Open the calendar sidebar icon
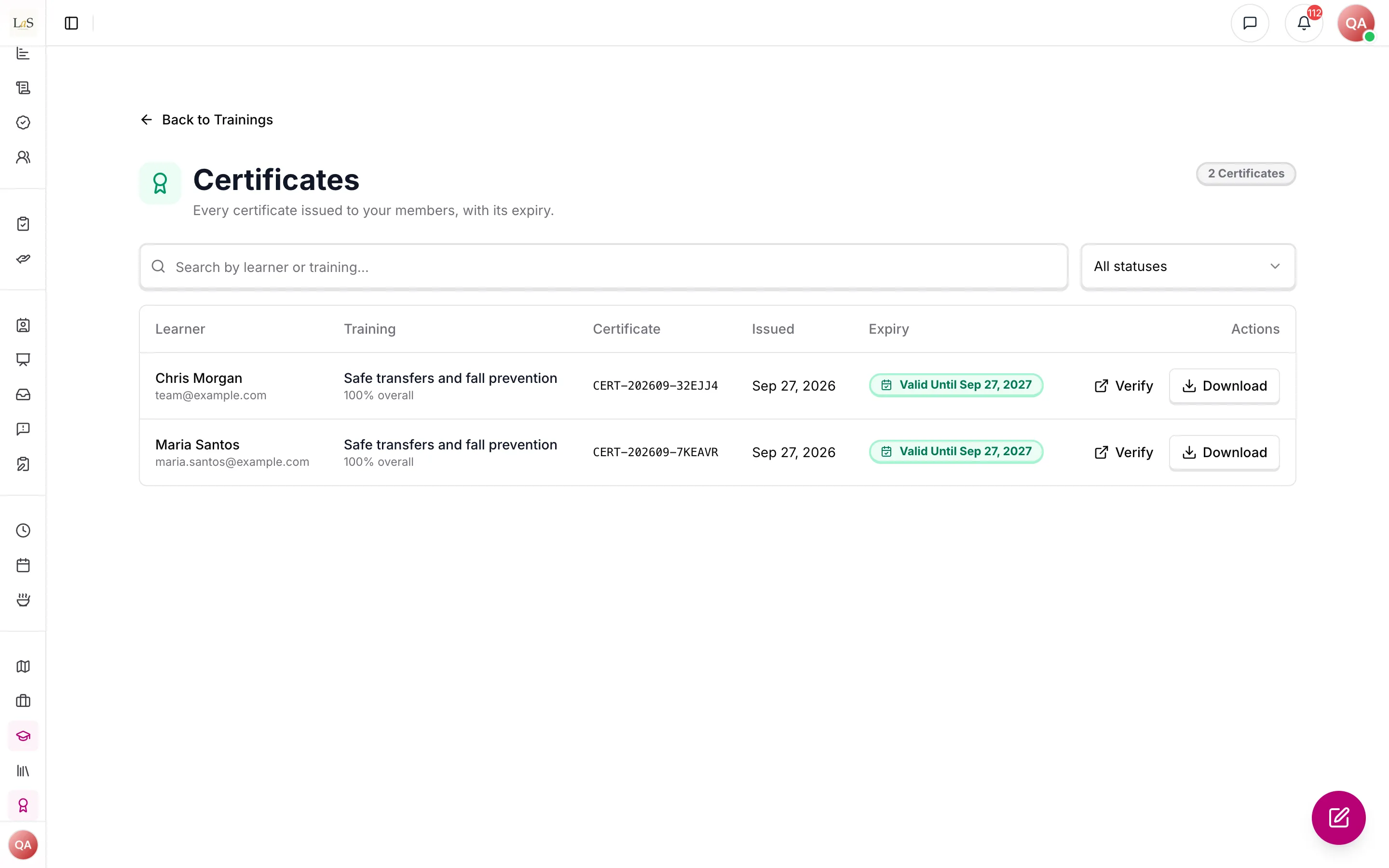Viewport: 1389px width, 868px height. tap(23, 566)
